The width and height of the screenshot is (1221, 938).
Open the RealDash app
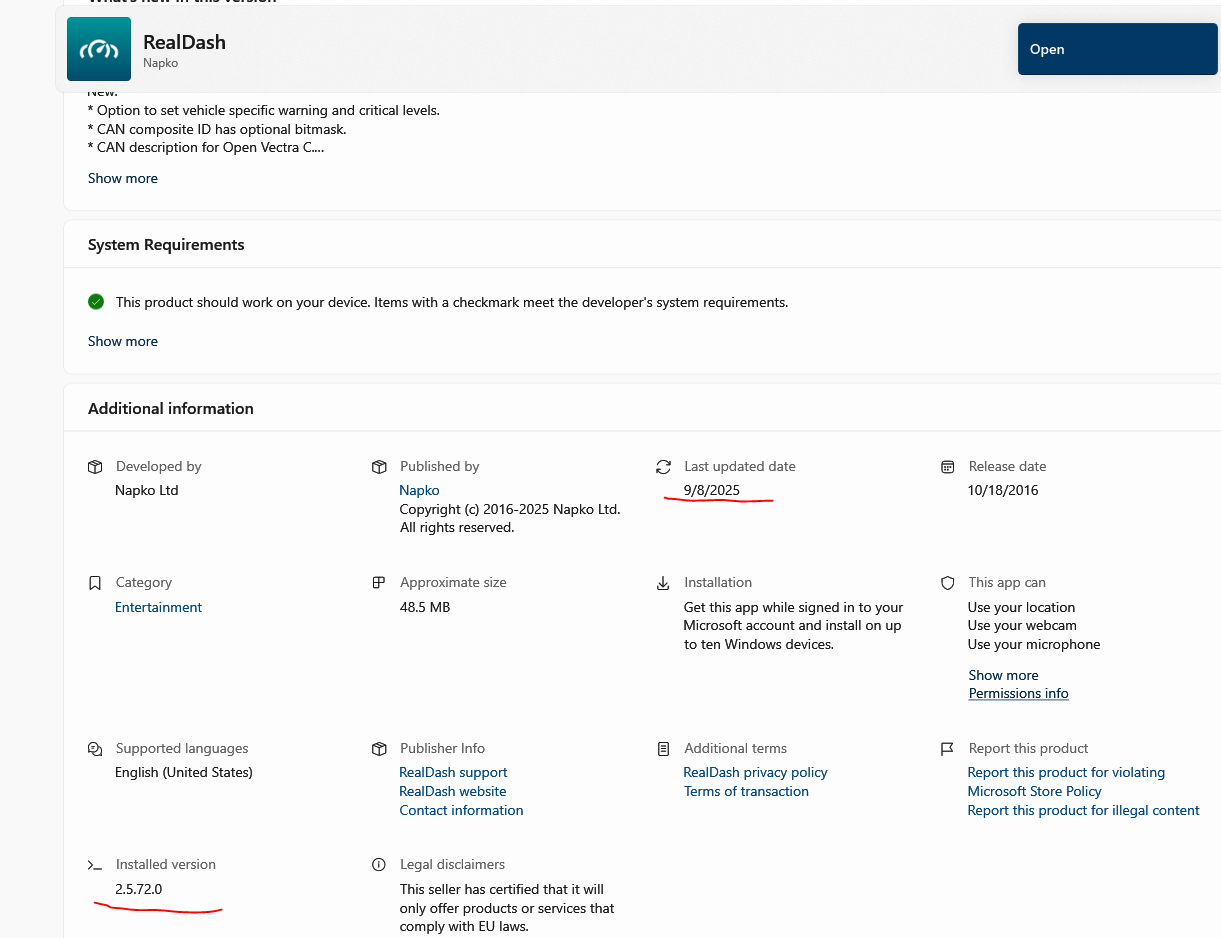[1117, 49]
